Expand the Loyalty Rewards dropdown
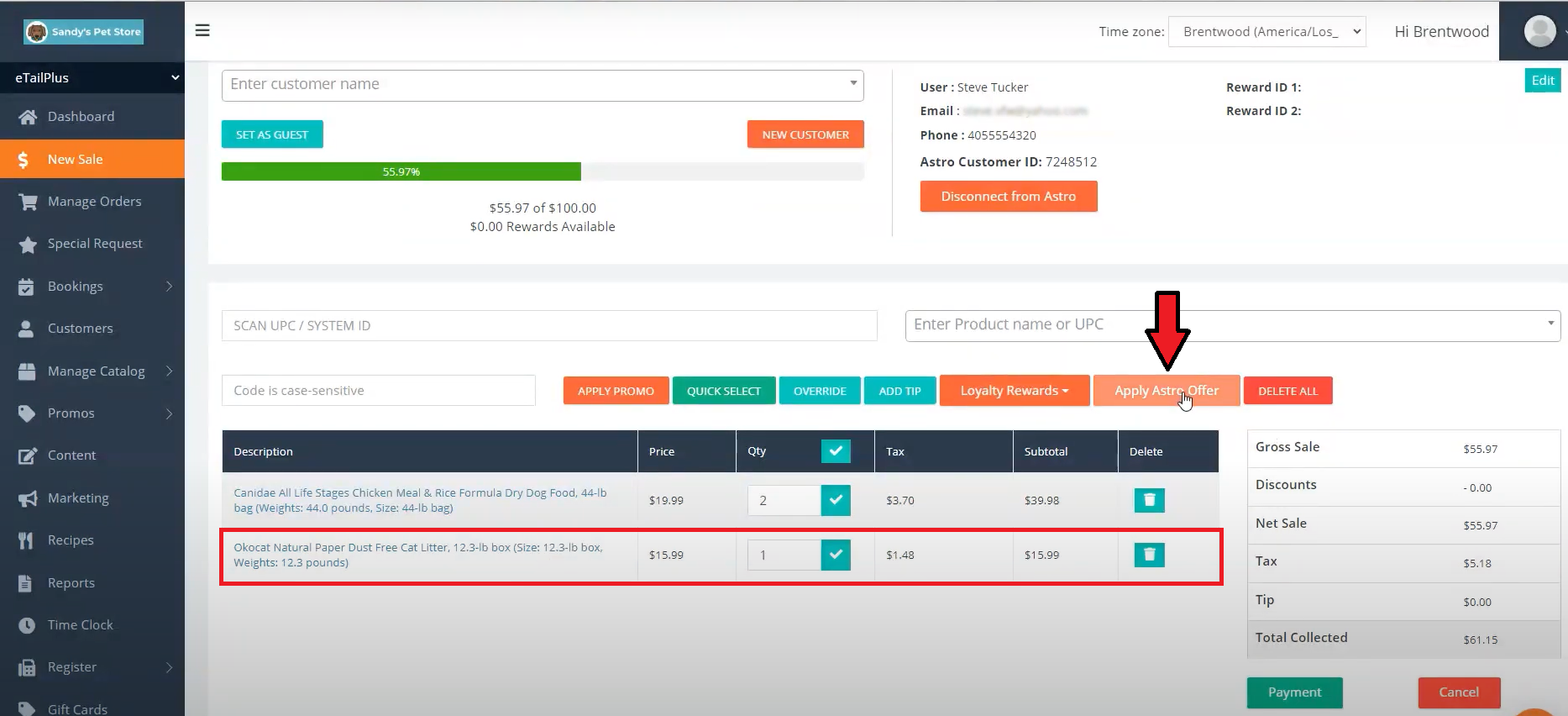This screenshot has height=716, width=1568. [x=1014, y=391]
